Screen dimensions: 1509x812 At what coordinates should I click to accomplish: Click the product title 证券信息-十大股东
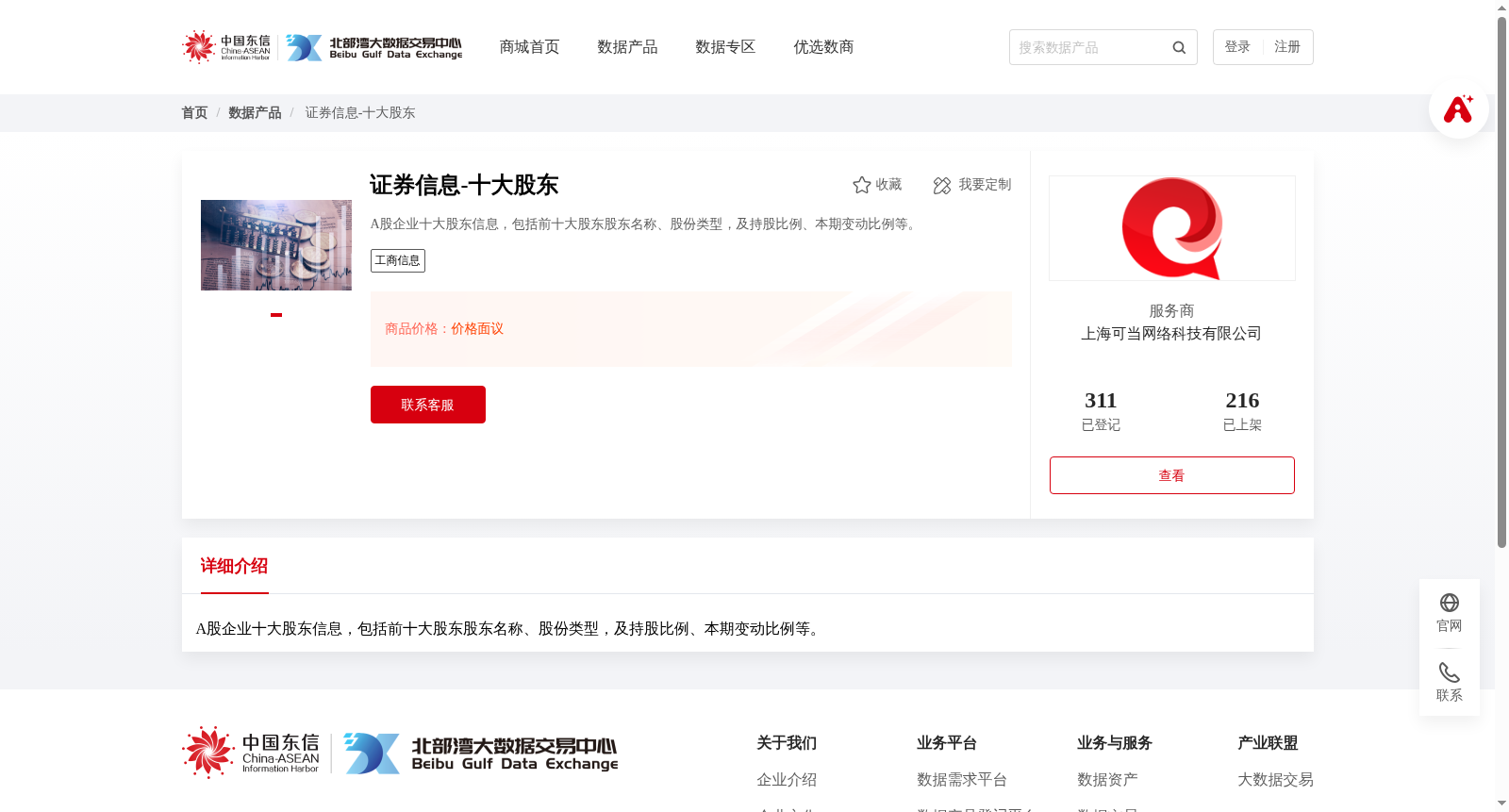[464, 185]
